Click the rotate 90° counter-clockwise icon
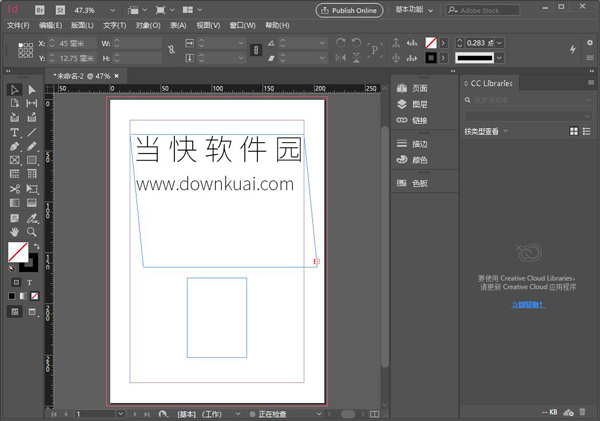Image resolution: width=600 pixels, height=421 pixels. pyautogui.click(x=356, y=42)
